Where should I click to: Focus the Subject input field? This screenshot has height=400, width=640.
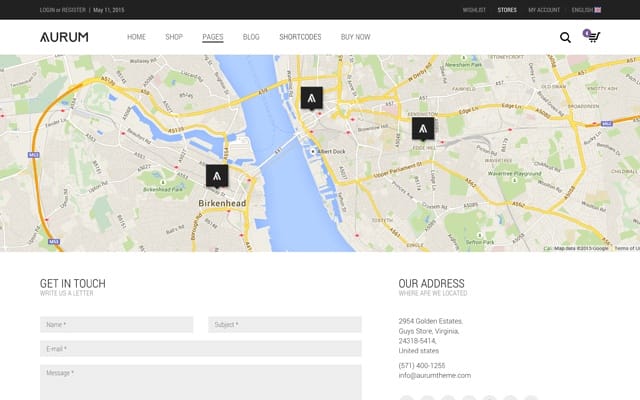pyautogui.click(x=285, y=324)
